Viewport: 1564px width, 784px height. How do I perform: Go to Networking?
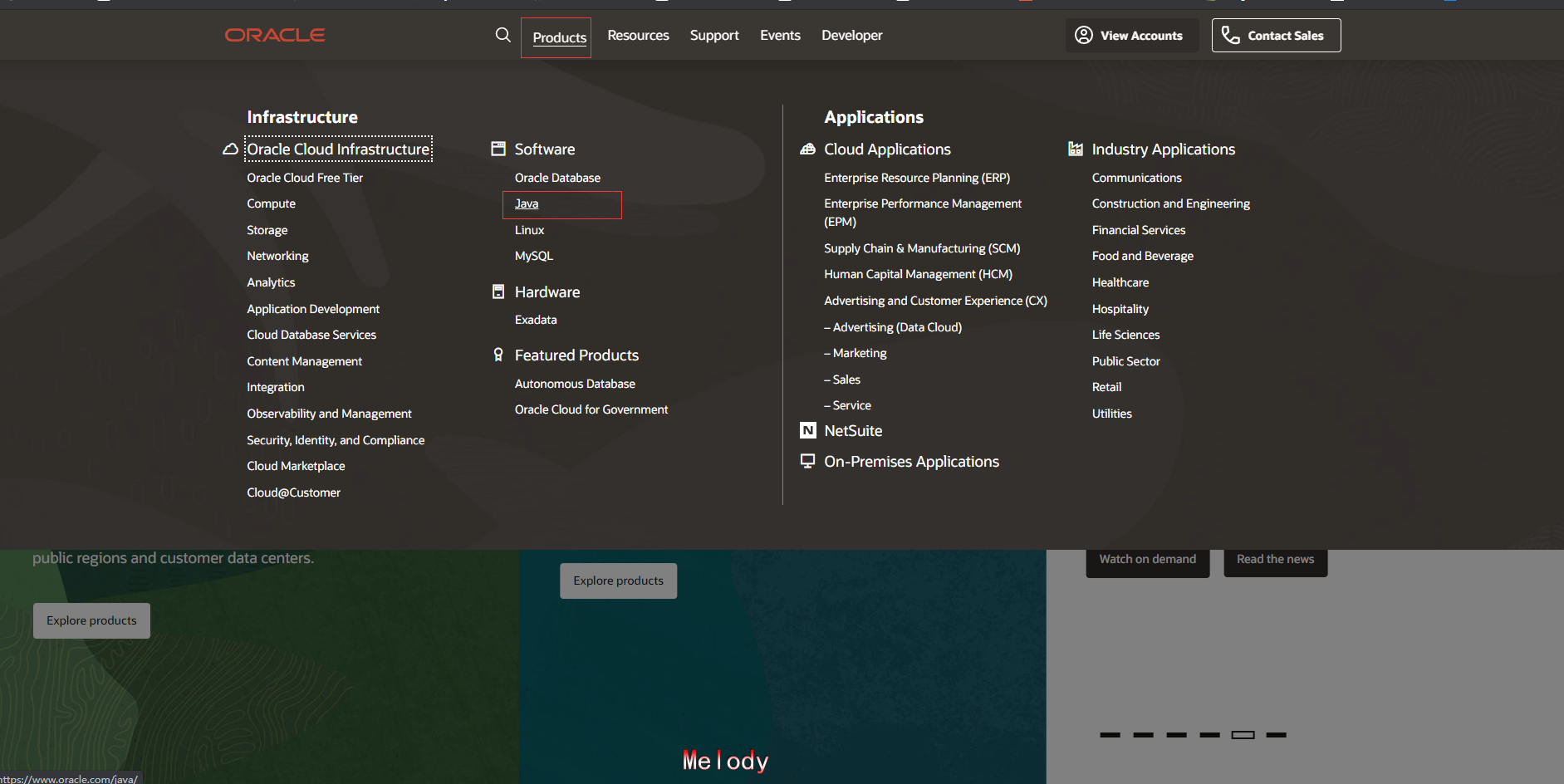coord(277,256)
